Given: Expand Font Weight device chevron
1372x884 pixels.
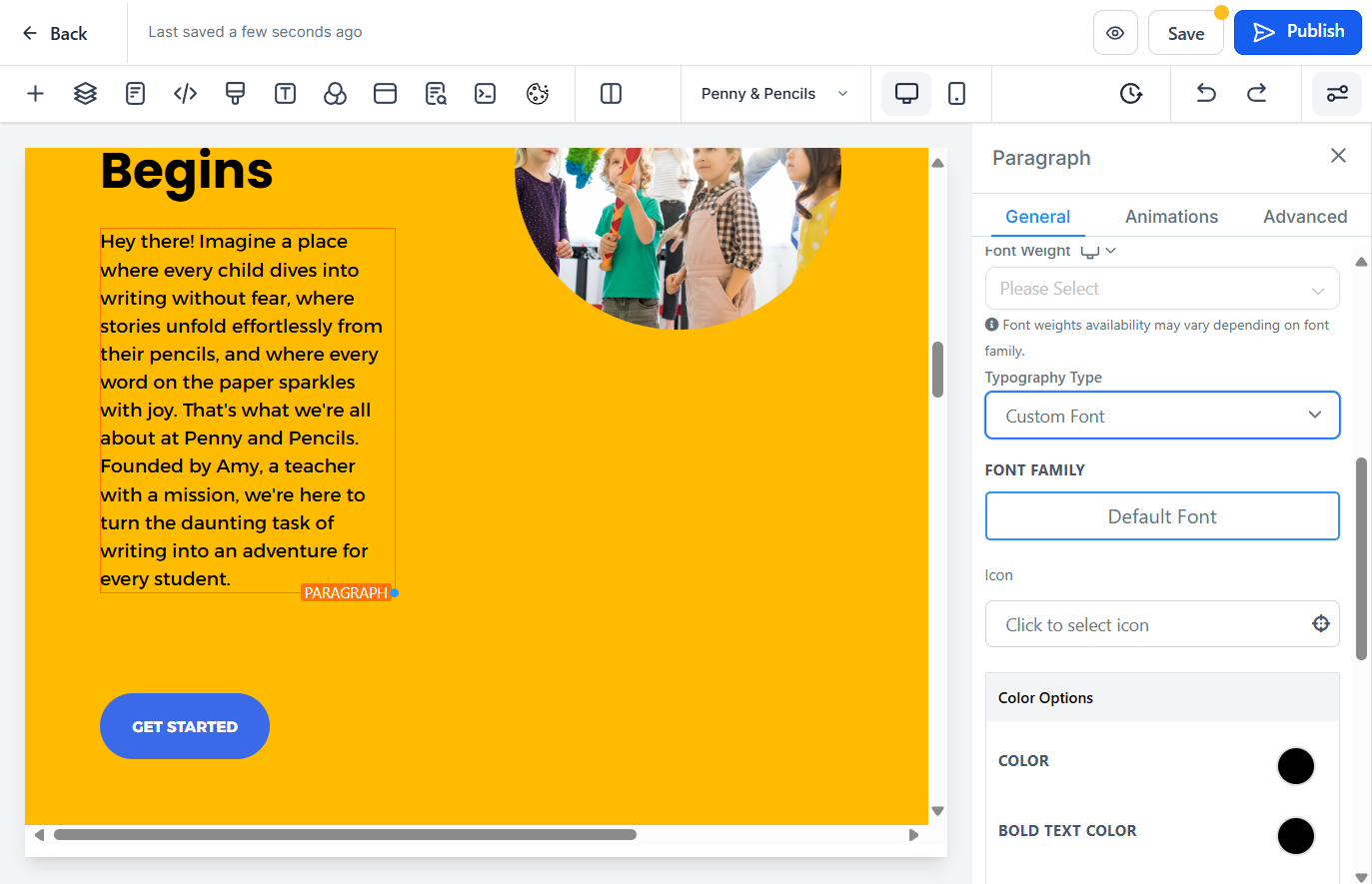Looking at the screenshot, I should pyautogui.click(x=1111, y=251).
